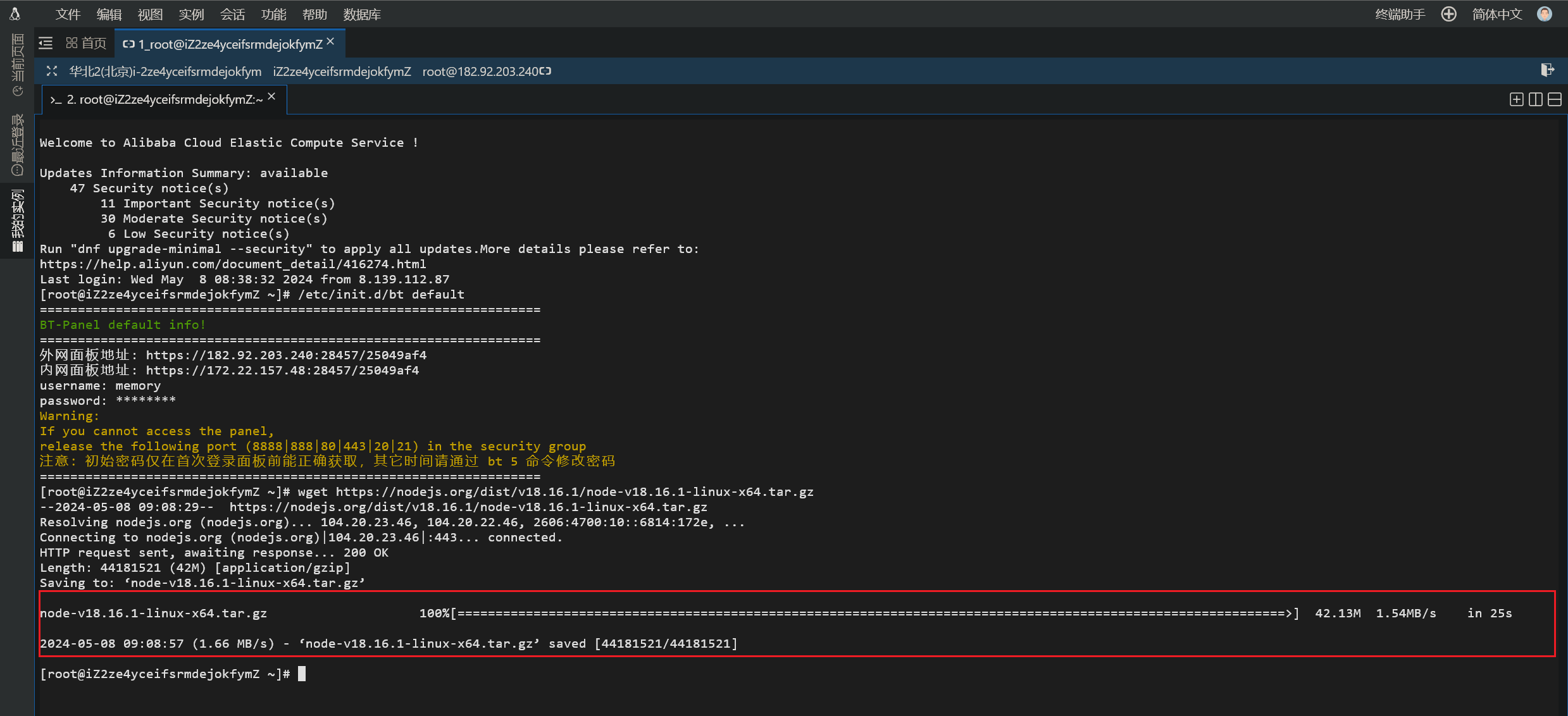Open the 当前页面 sidebar panel
Image resolution: width=1568 pixels, height=716 pixels.
[x=17, y=65]
